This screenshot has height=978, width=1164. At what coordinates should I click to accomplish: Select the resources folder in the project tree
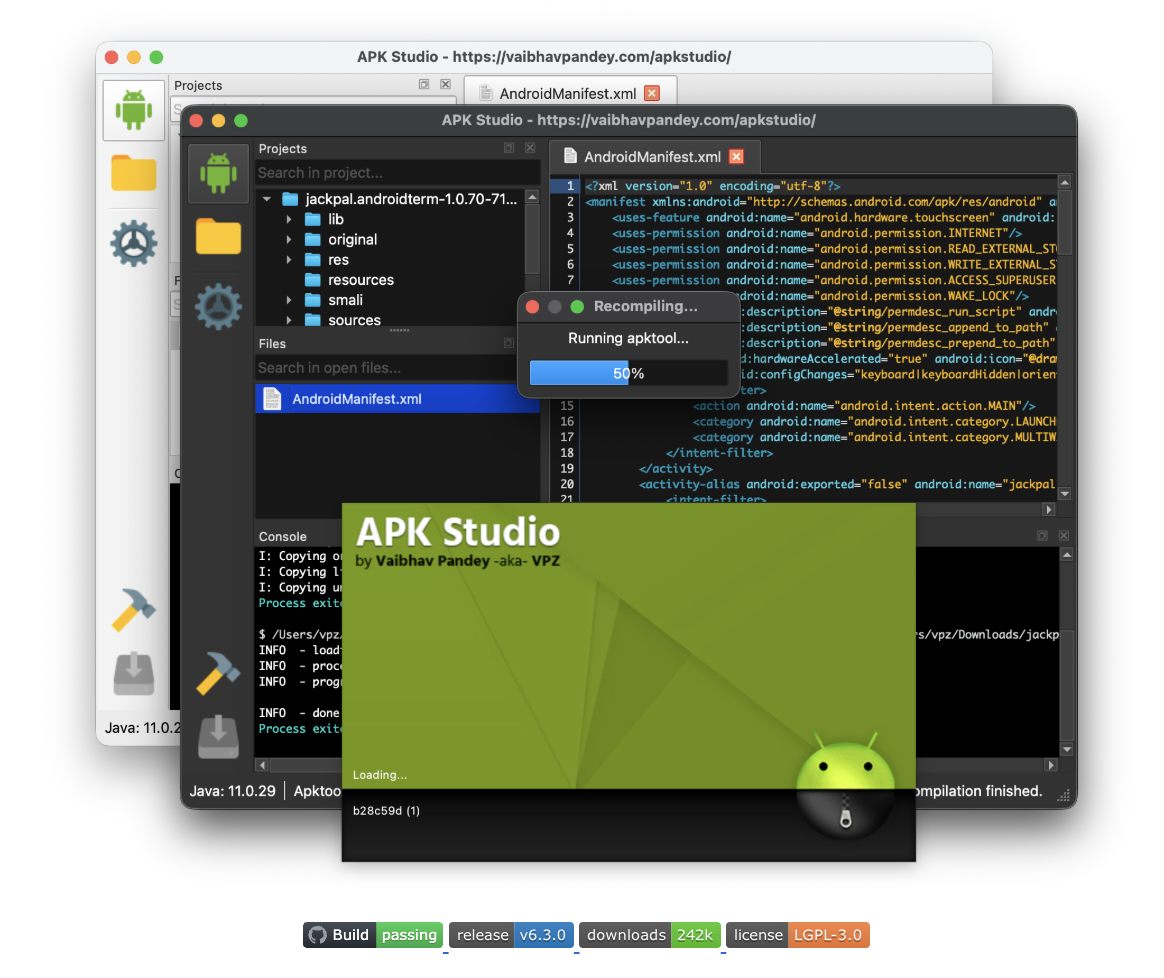(361, 280)
